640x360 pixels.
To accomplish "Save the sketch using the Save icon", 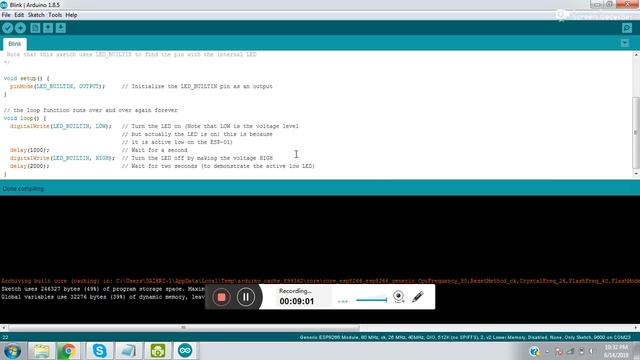I will (60, 28).
